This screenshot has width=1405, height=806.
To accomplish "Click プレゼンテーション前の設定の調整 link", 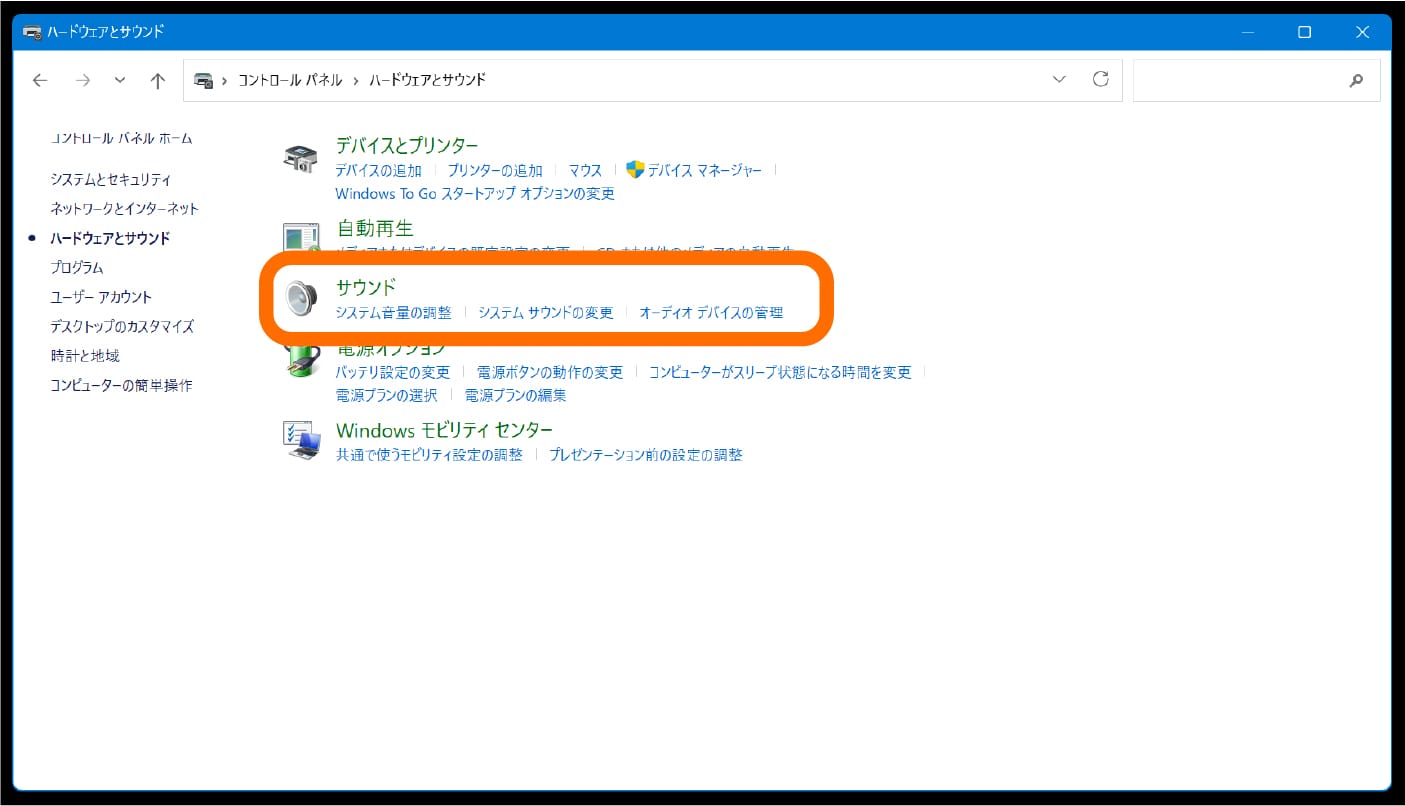I will click(645, 455).
